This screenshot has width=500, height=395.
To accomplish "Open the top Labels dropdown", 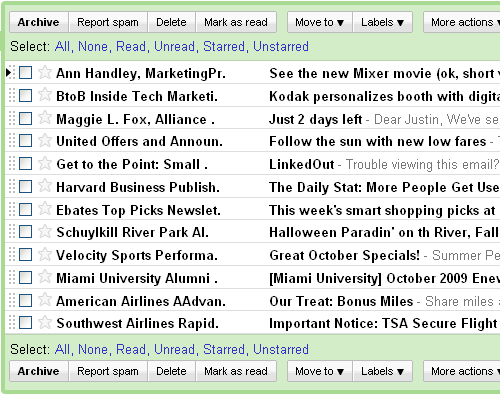I will 383,22.
